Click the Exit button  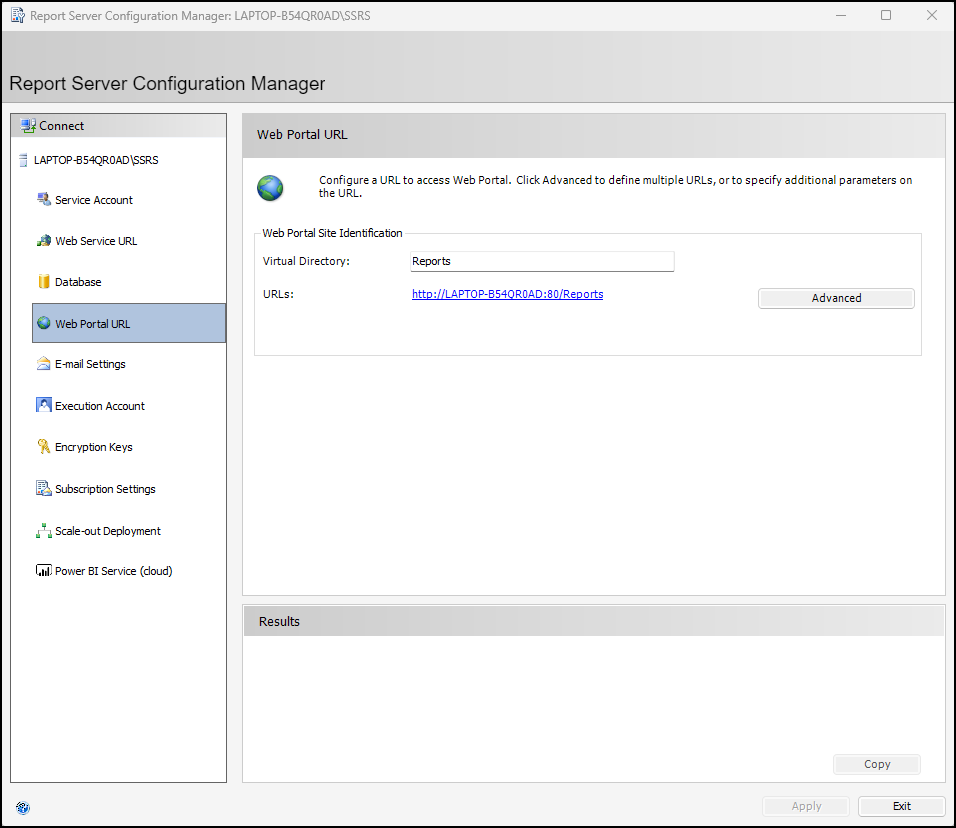pyautogui.click(x=901, y=806)
